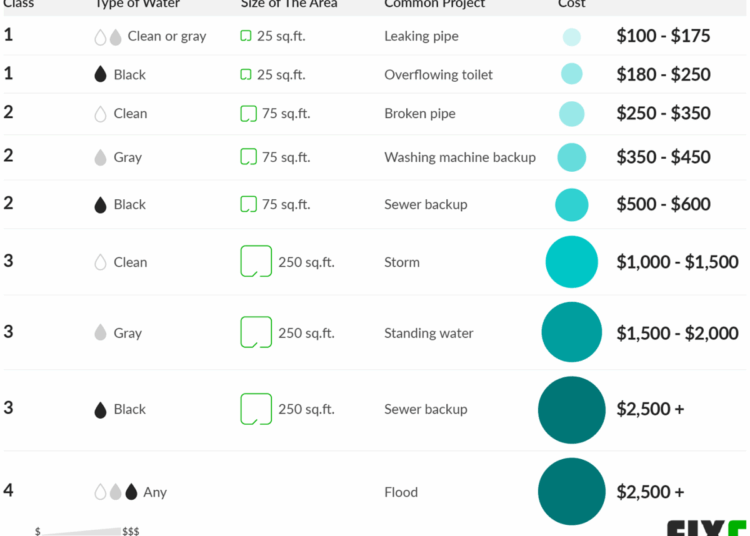Click the $500 - $600 price text

pos(663,204)
